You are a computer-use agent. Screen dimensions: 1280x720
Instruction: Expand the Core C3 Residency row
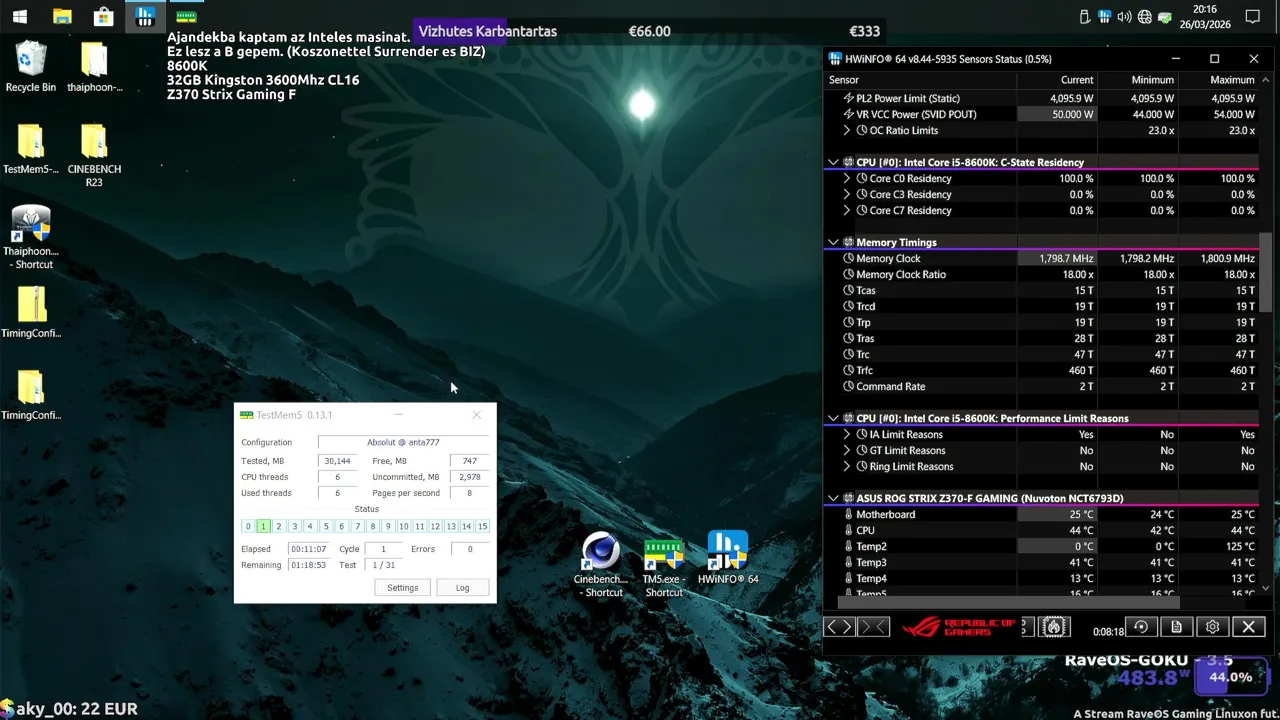pyautogui.click(x=847, y=194)
